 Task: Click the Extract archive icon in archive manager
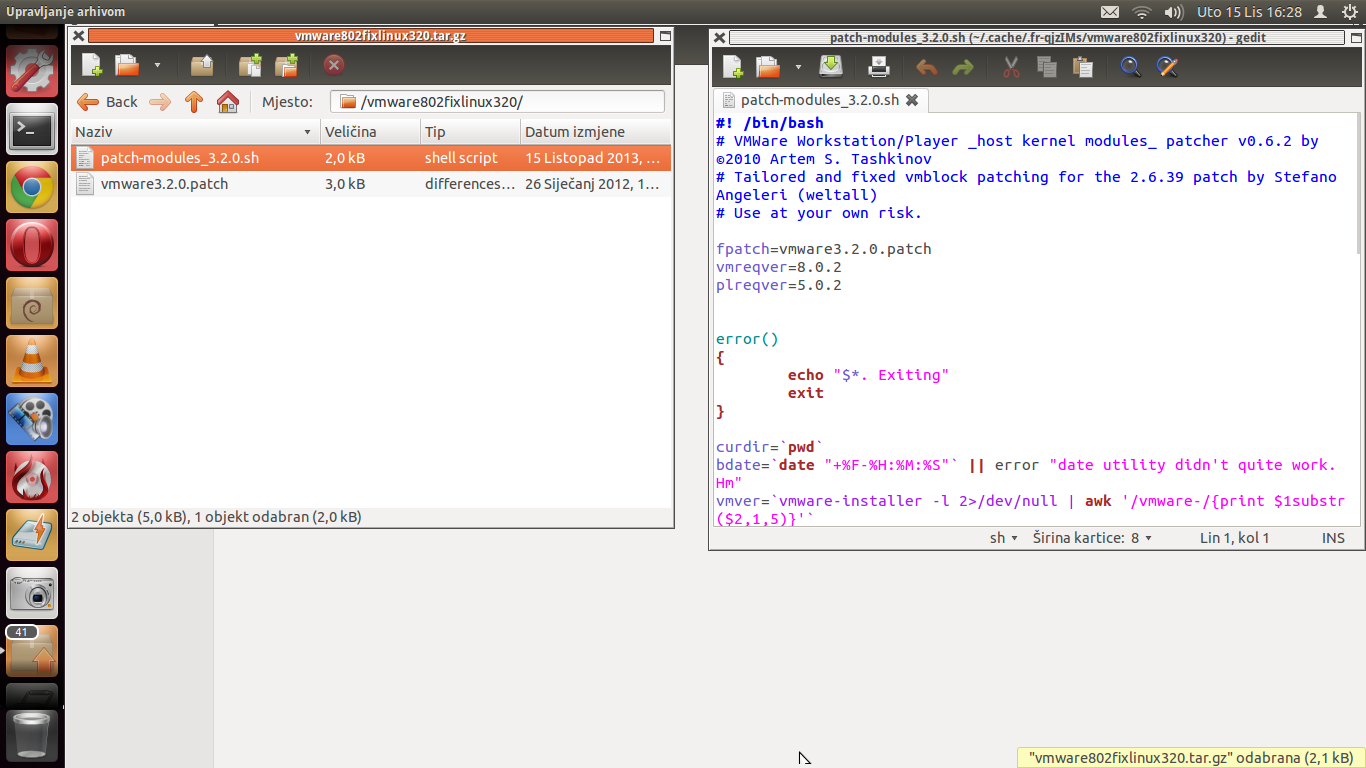(202, 66)
